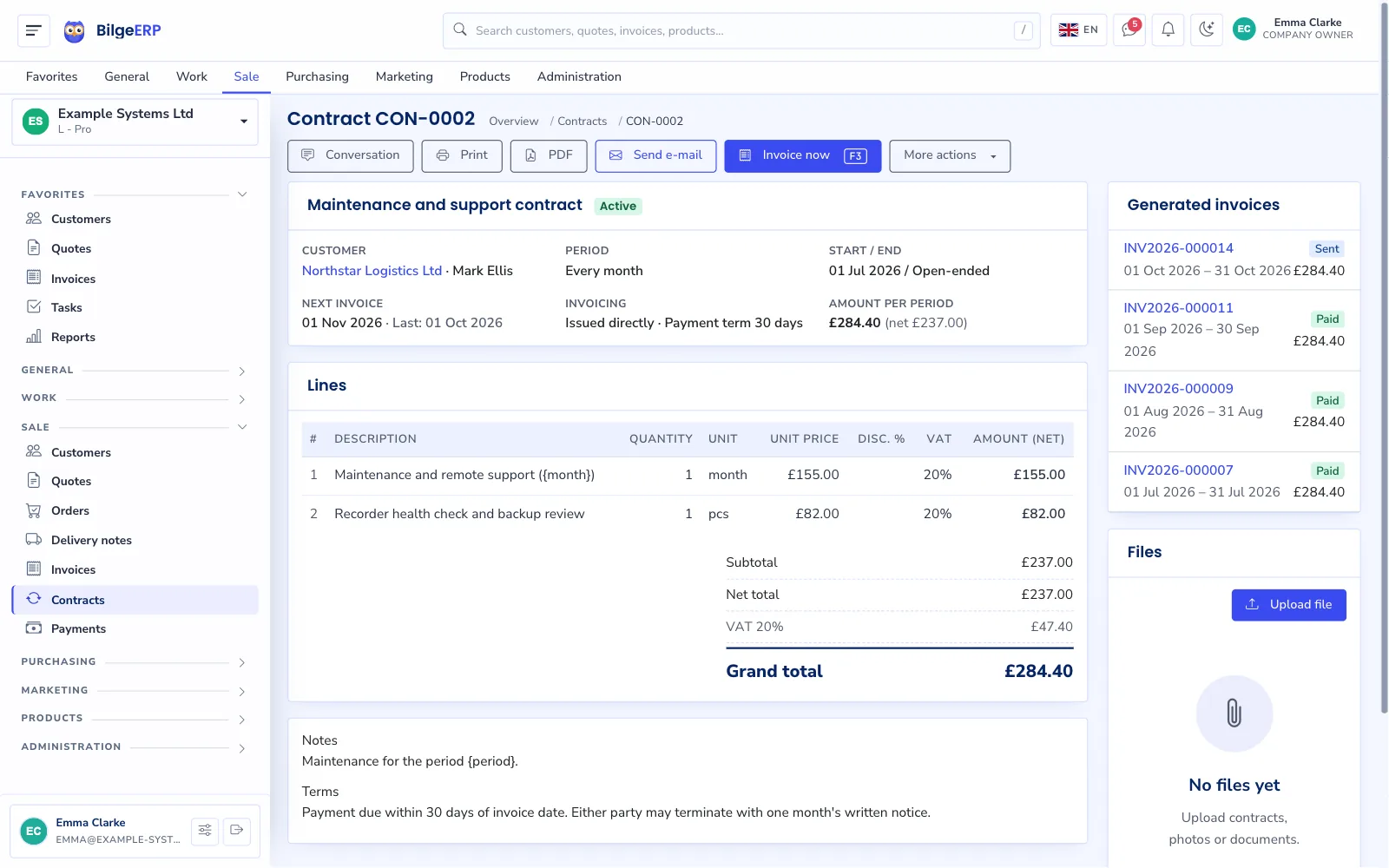Switch to the Administration top tab

579,76
